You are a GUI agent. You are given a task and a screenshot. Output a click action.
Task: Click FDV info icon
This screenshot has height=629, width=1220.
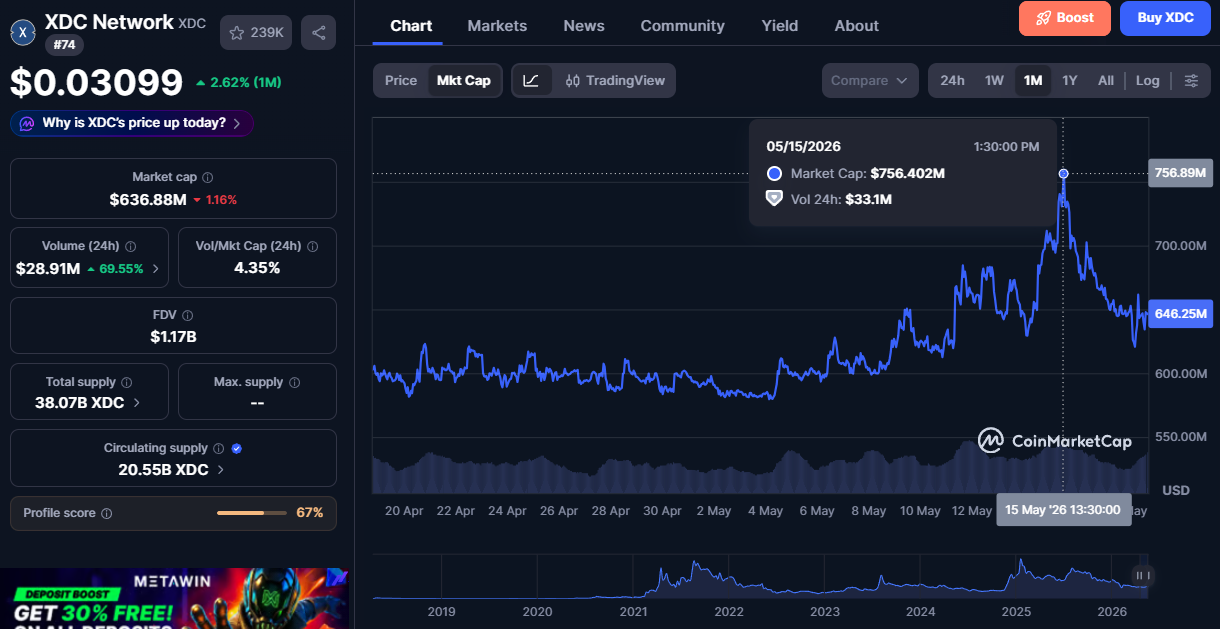click(188, 315)
